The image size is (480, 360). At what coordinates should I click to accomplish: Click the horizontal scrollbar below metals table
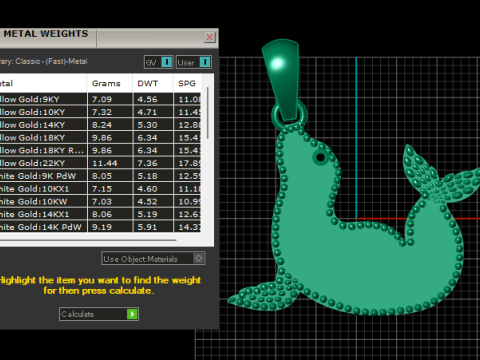(x=88, y=240)
